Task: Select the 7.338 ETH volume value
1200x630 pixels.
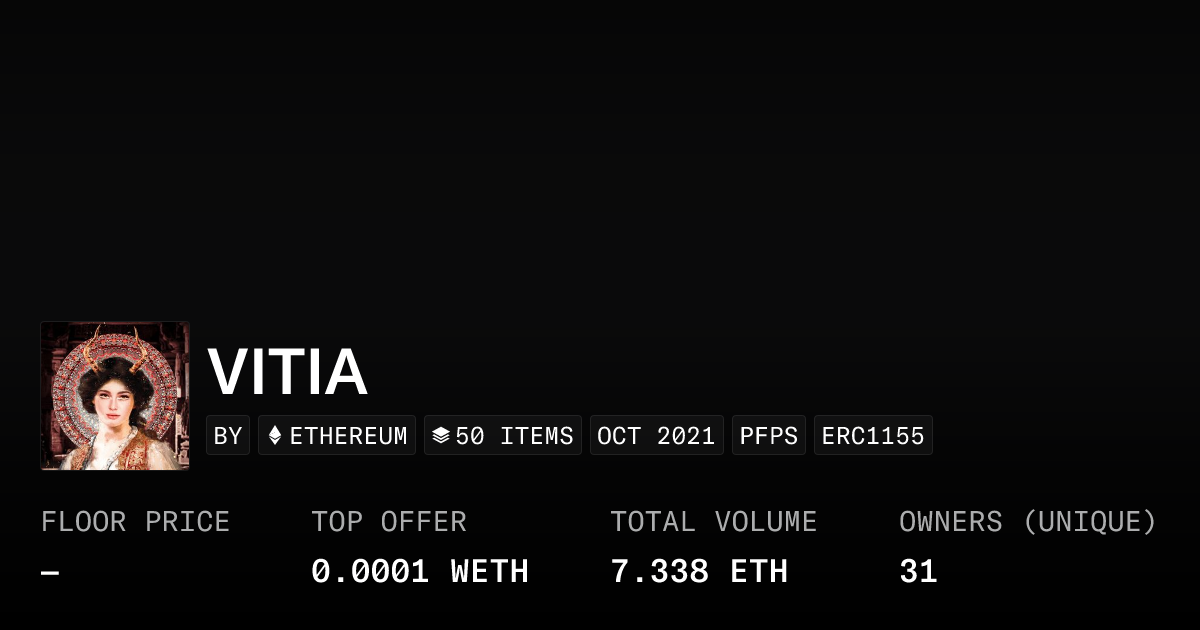Action: [699, 572]
